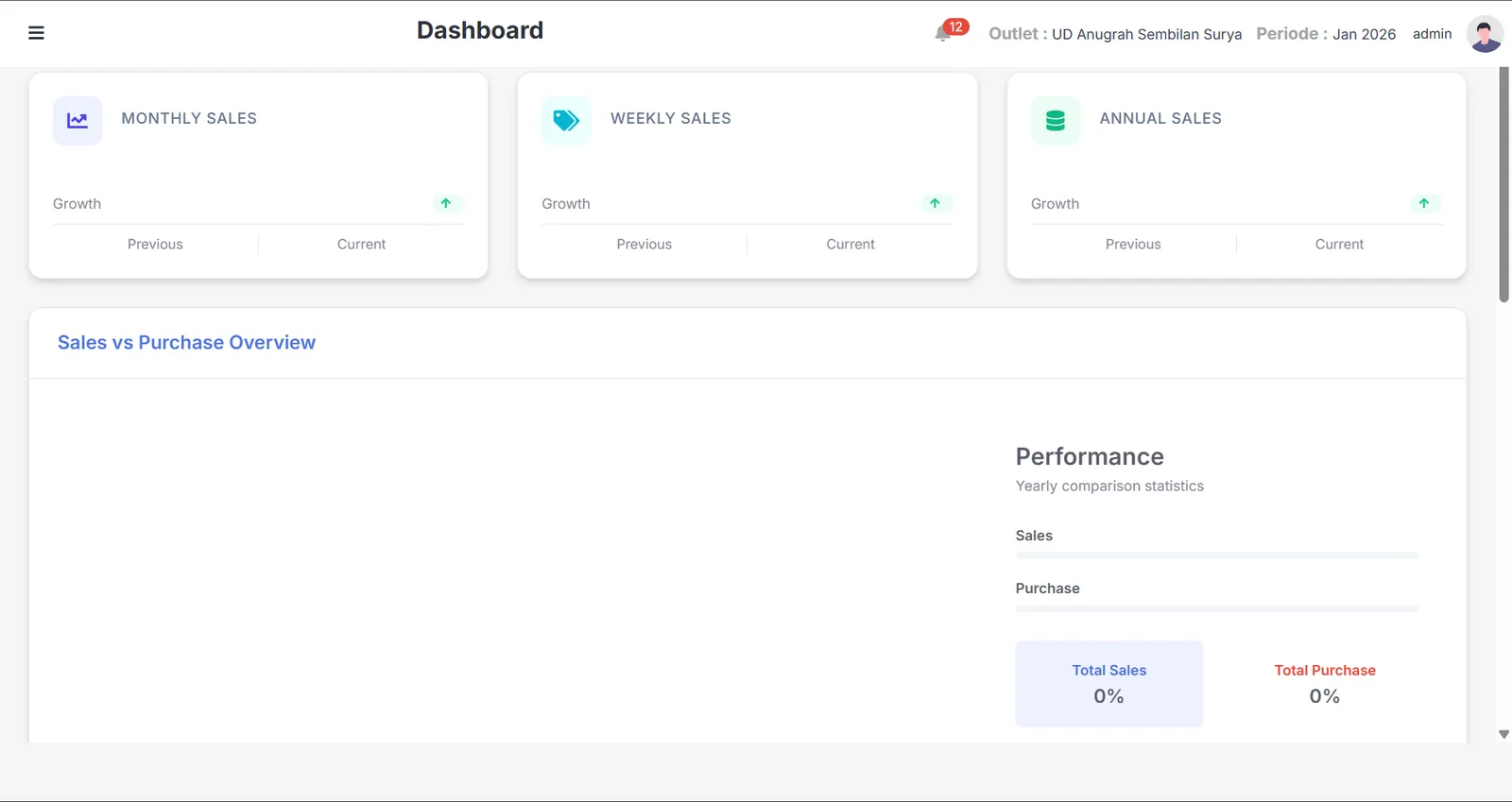Click the Sales vs Purchase Overview heading
The height and width of the screenshot is (802, 1512).
(186, 343)
